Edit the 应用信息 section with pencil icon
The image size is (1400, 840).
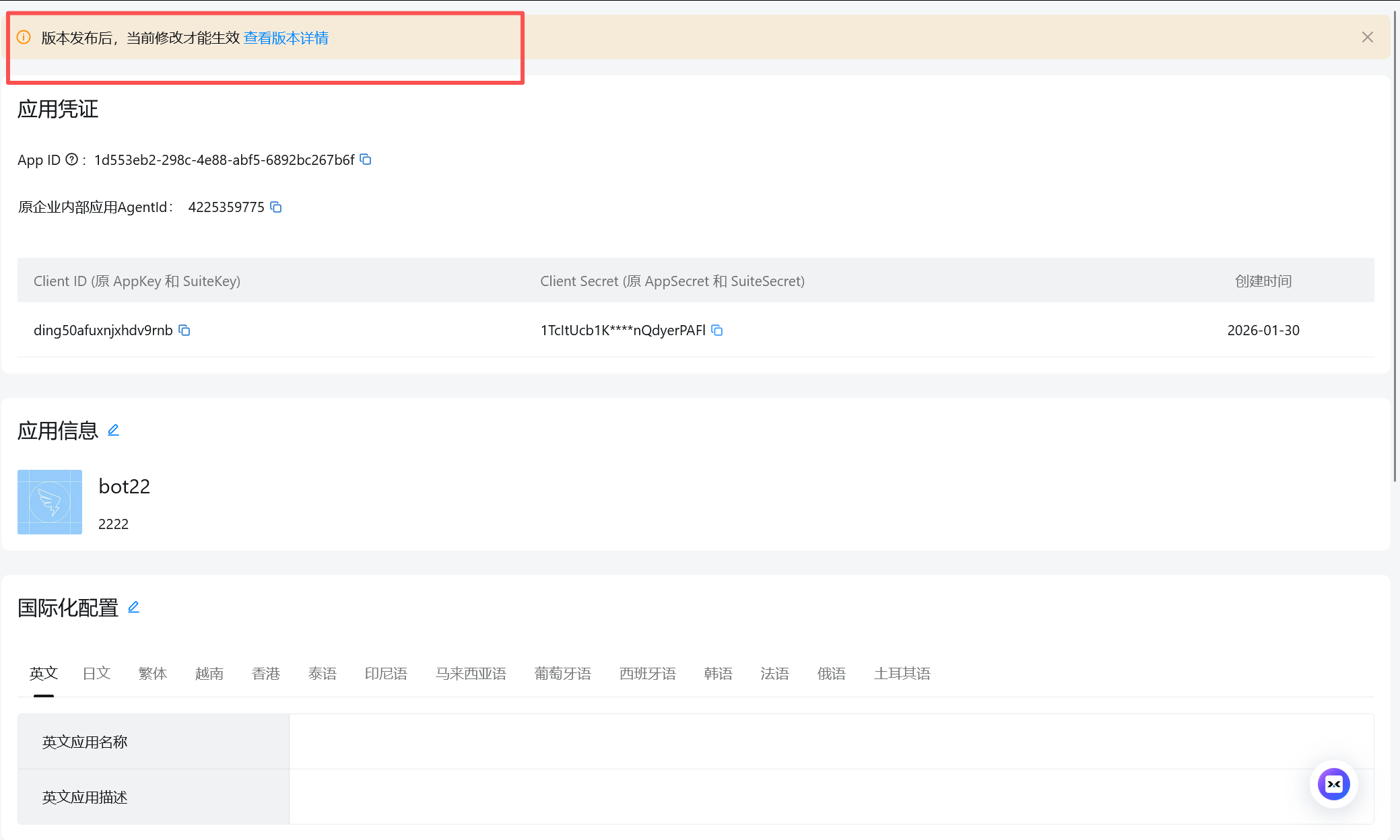tap(113, 430)
